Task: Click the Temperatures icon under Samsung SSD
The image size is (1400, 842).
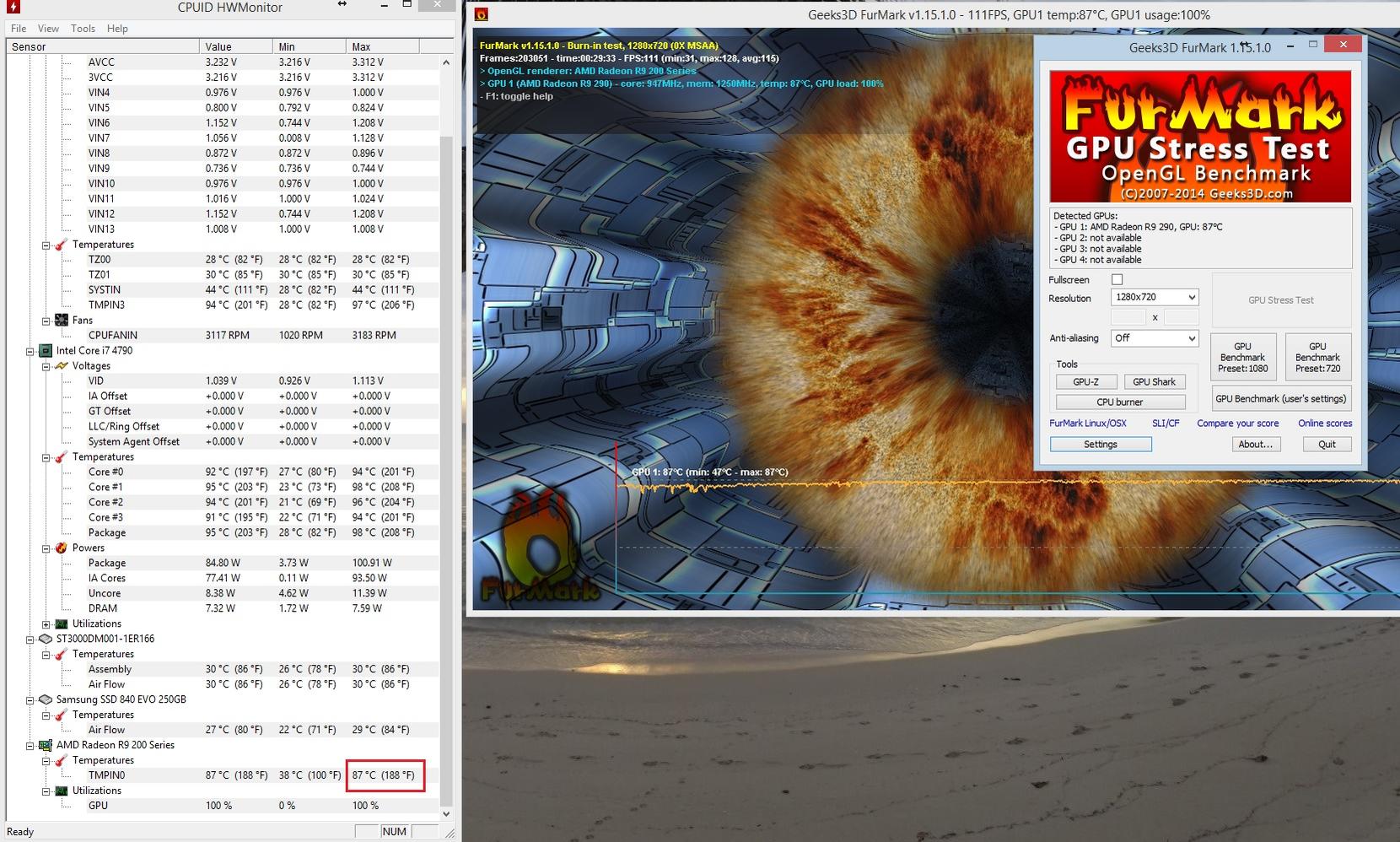Action: (x=62, y=715)
